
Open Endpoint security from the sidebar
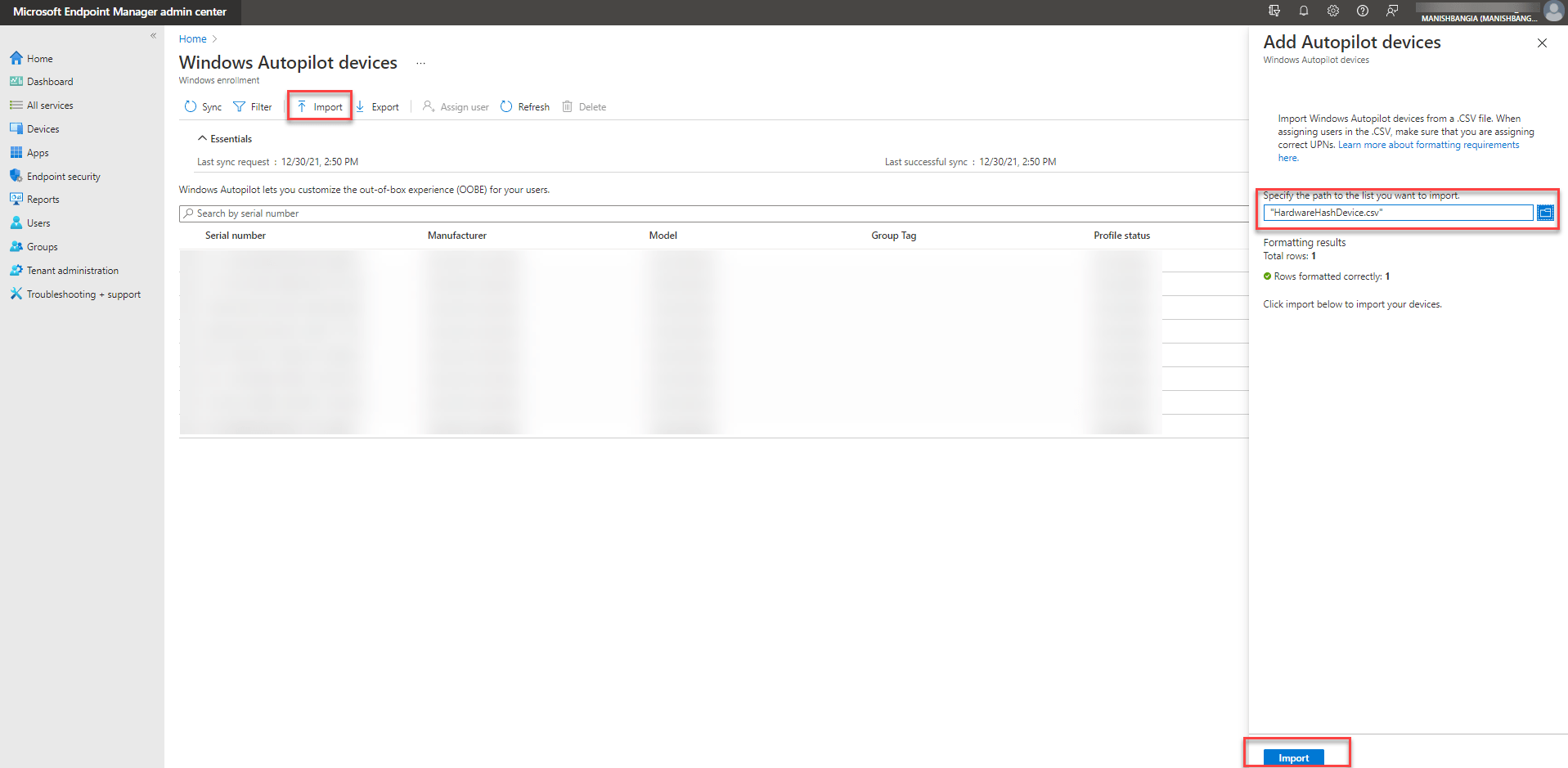[x=63, y=176]
